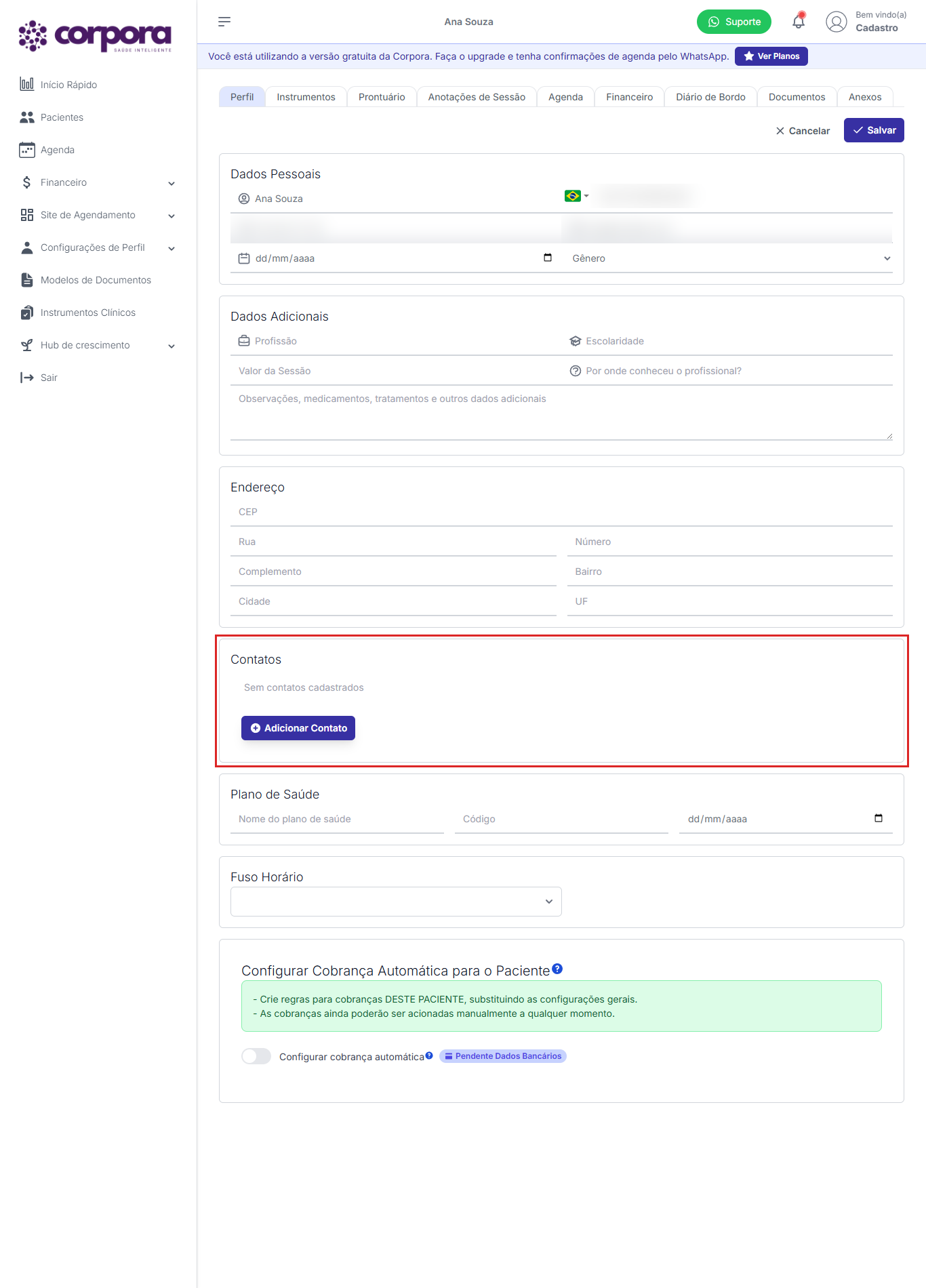Click Pendente Dados Bancários badge
Viewport: 926px width, 1288px height.
pyautogui.click(x=503, y=1056)
